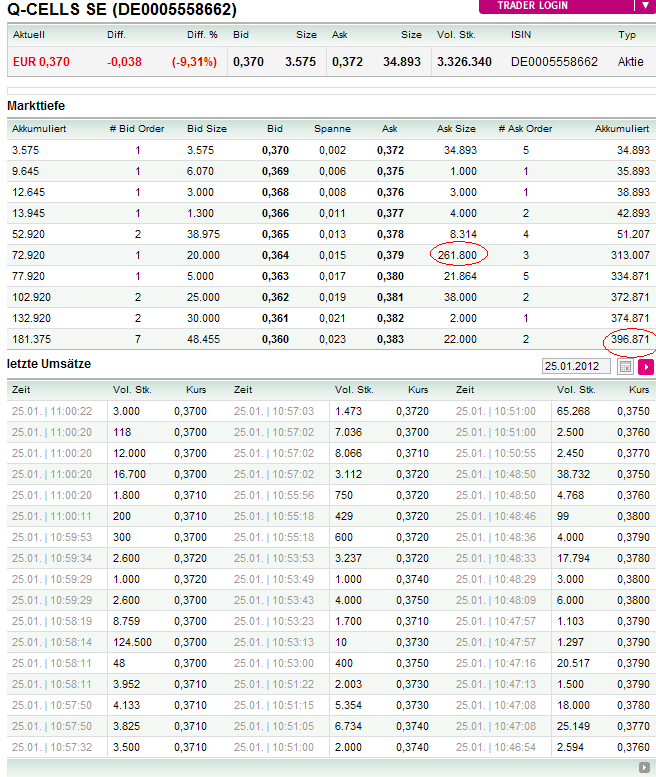Image resolution: width=656 pixels, height=777 pixels.
Task: Click the Diff. % column header
Action: [202, 35]
